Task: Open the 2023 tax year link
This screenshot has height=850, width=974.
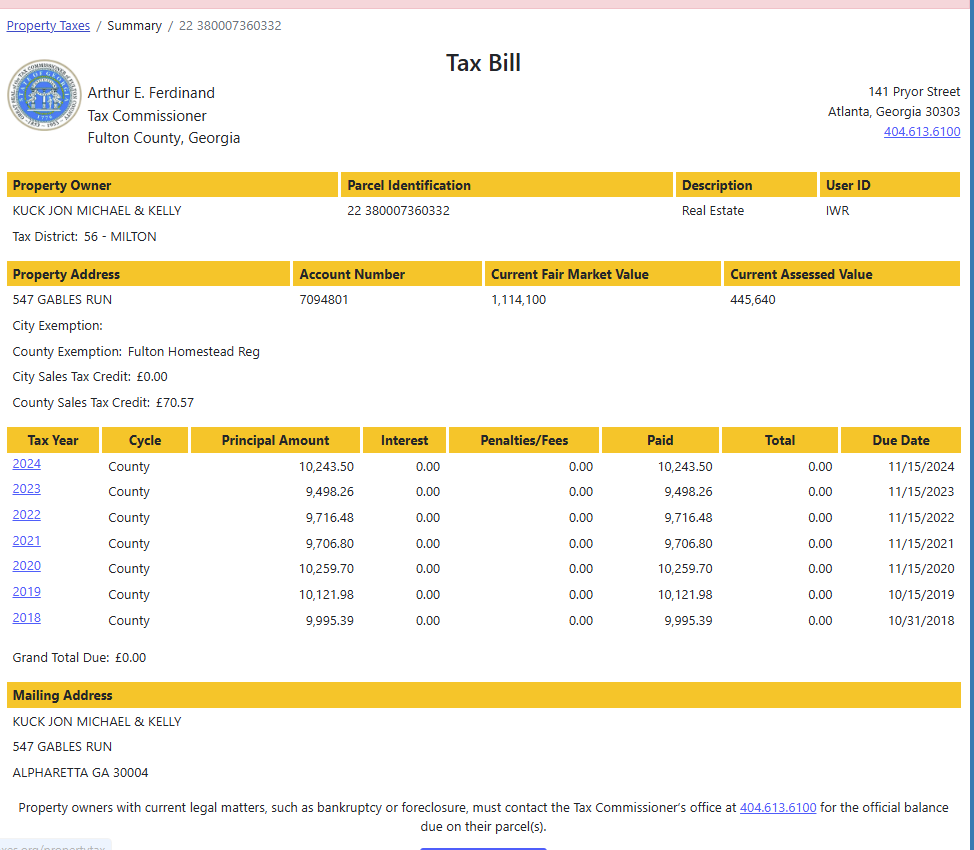Action: tap(27, 489)
